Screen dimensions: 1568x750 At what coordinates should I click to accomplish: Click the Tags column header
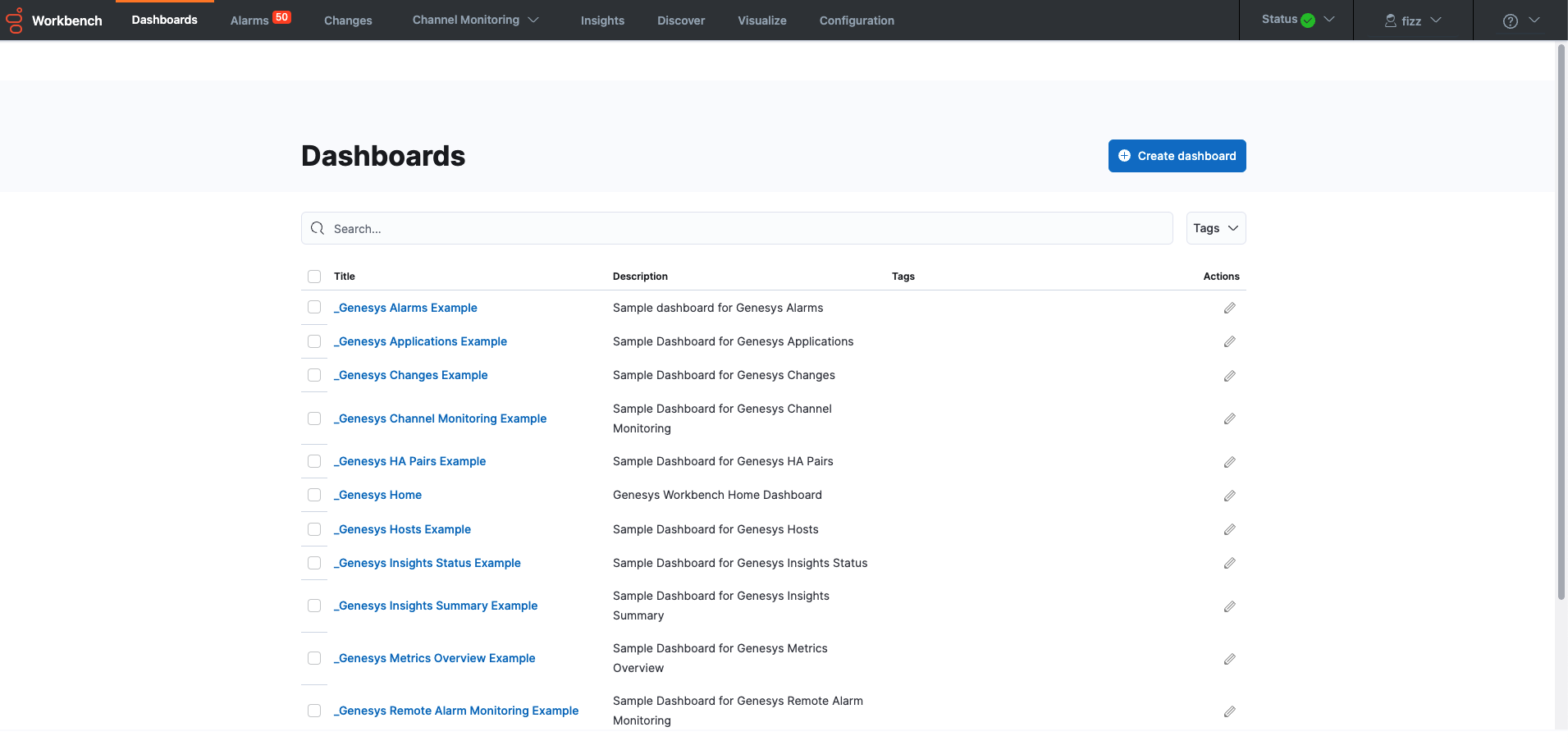click(x=903, y=277)
